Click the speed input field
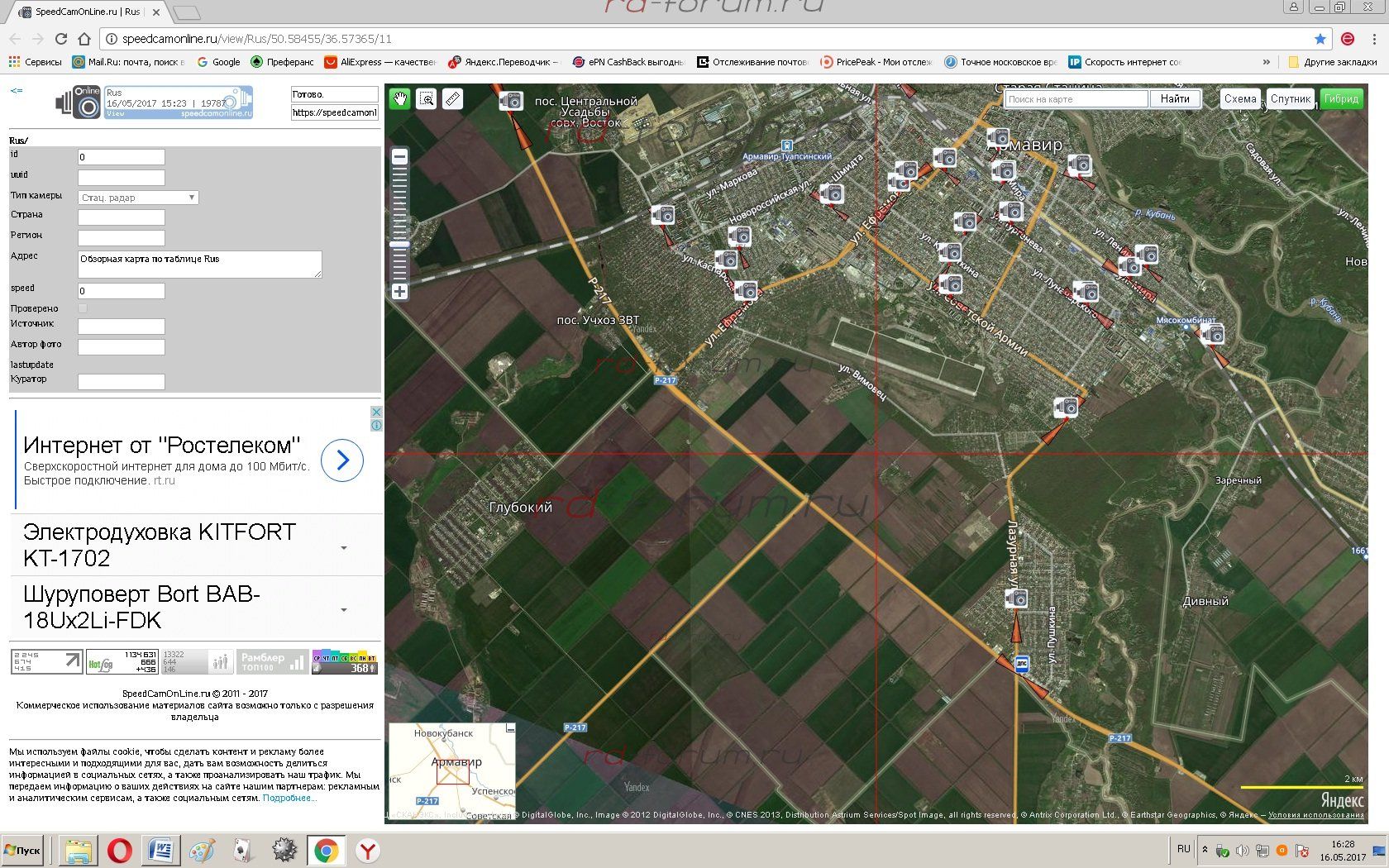 (x=122, y=291)
